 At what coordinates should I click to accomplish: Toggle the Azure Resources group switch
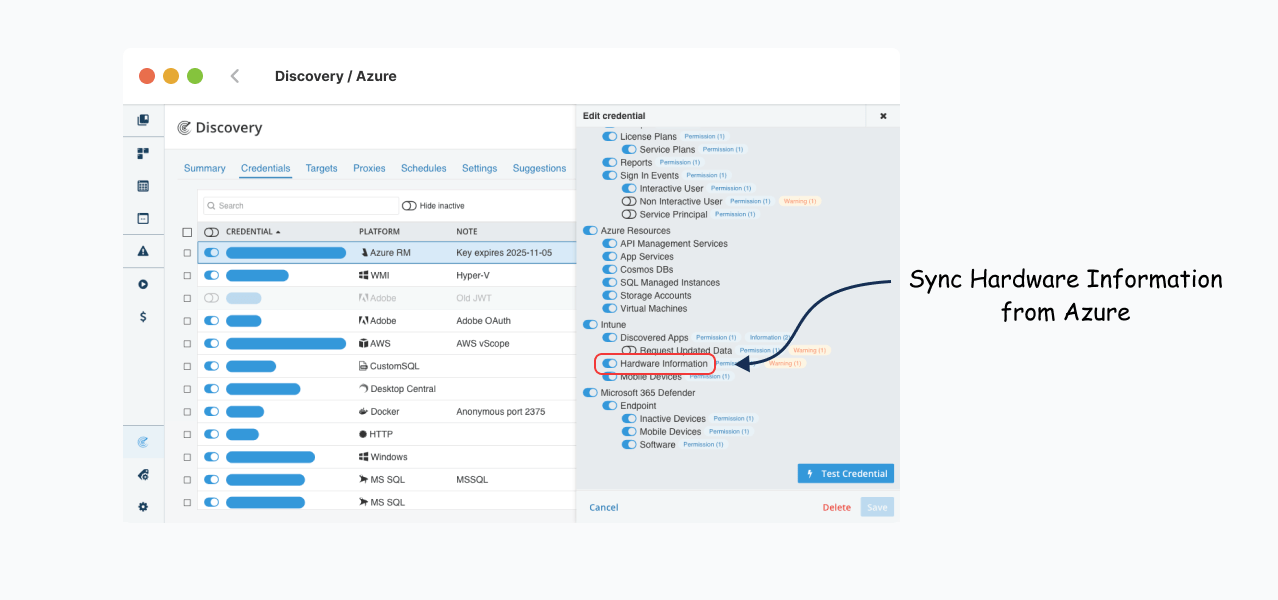pos(591,231)
